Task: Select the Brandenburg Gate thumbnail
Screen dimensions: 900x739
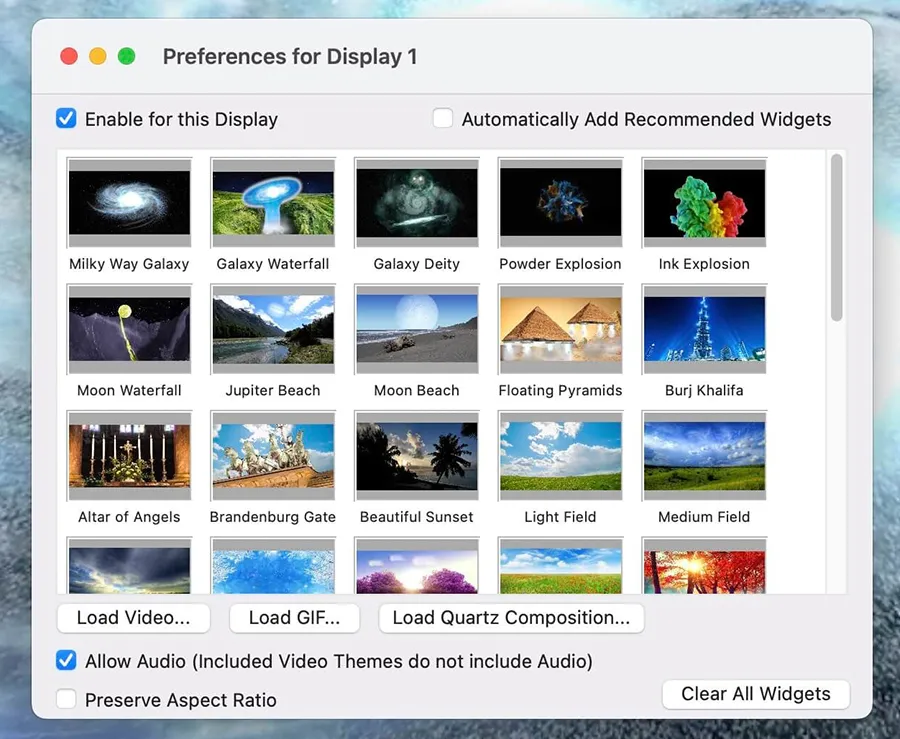Action: point(273,456)
